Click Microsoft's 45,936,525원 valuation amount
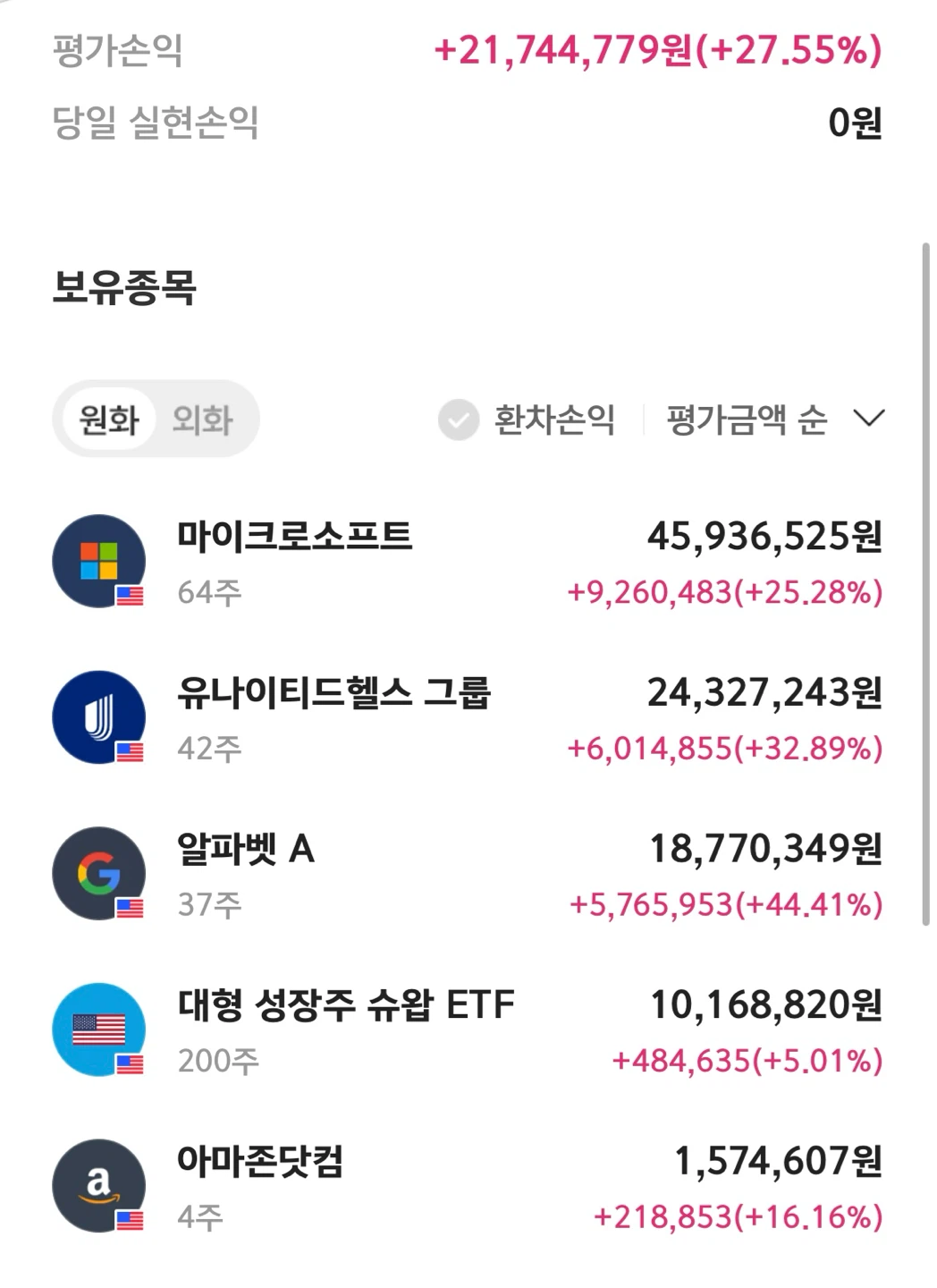937x1288 pixels. click(x=765, y=537)
